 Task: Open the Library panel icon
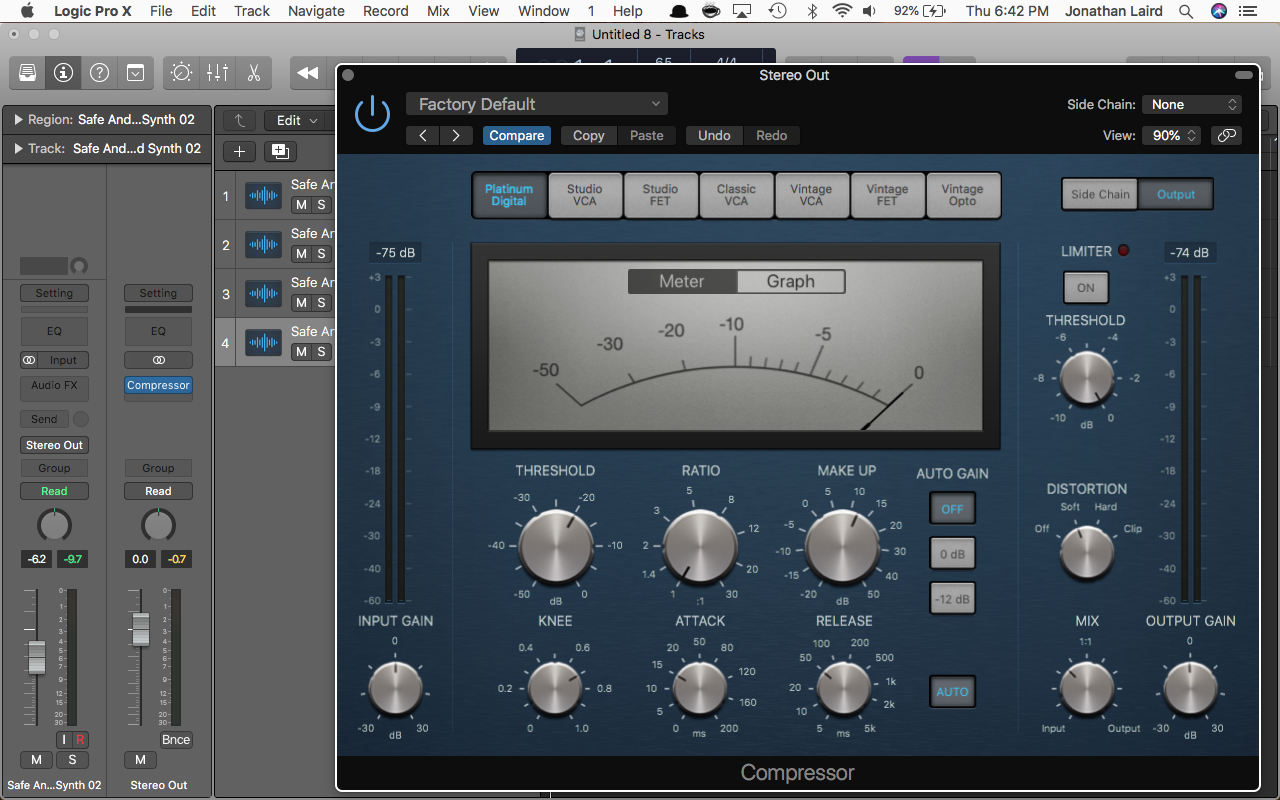pos(27,73)
